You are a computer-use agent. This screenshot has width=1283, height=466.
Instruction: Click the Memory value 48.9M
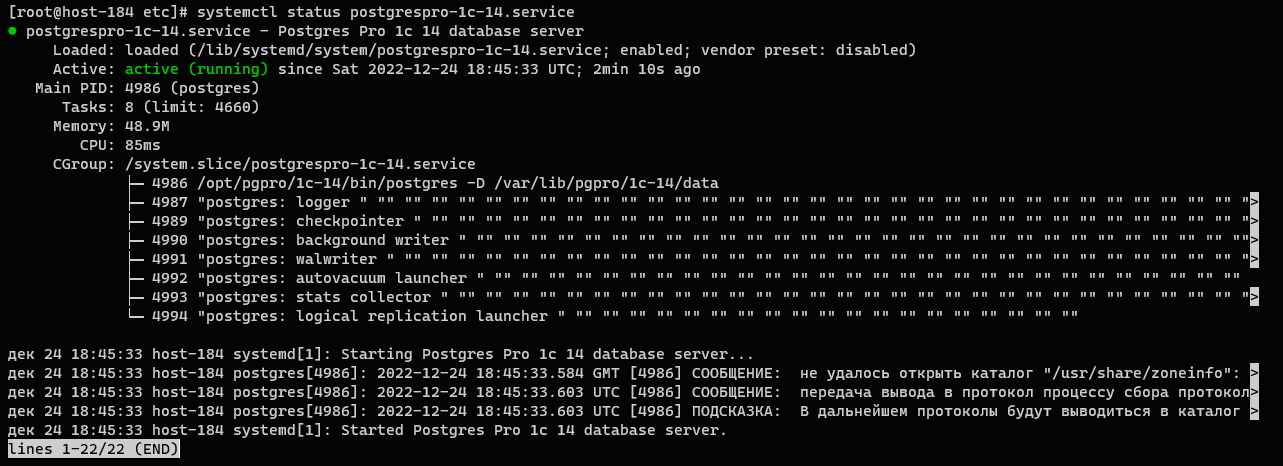(x=147, y=126)
